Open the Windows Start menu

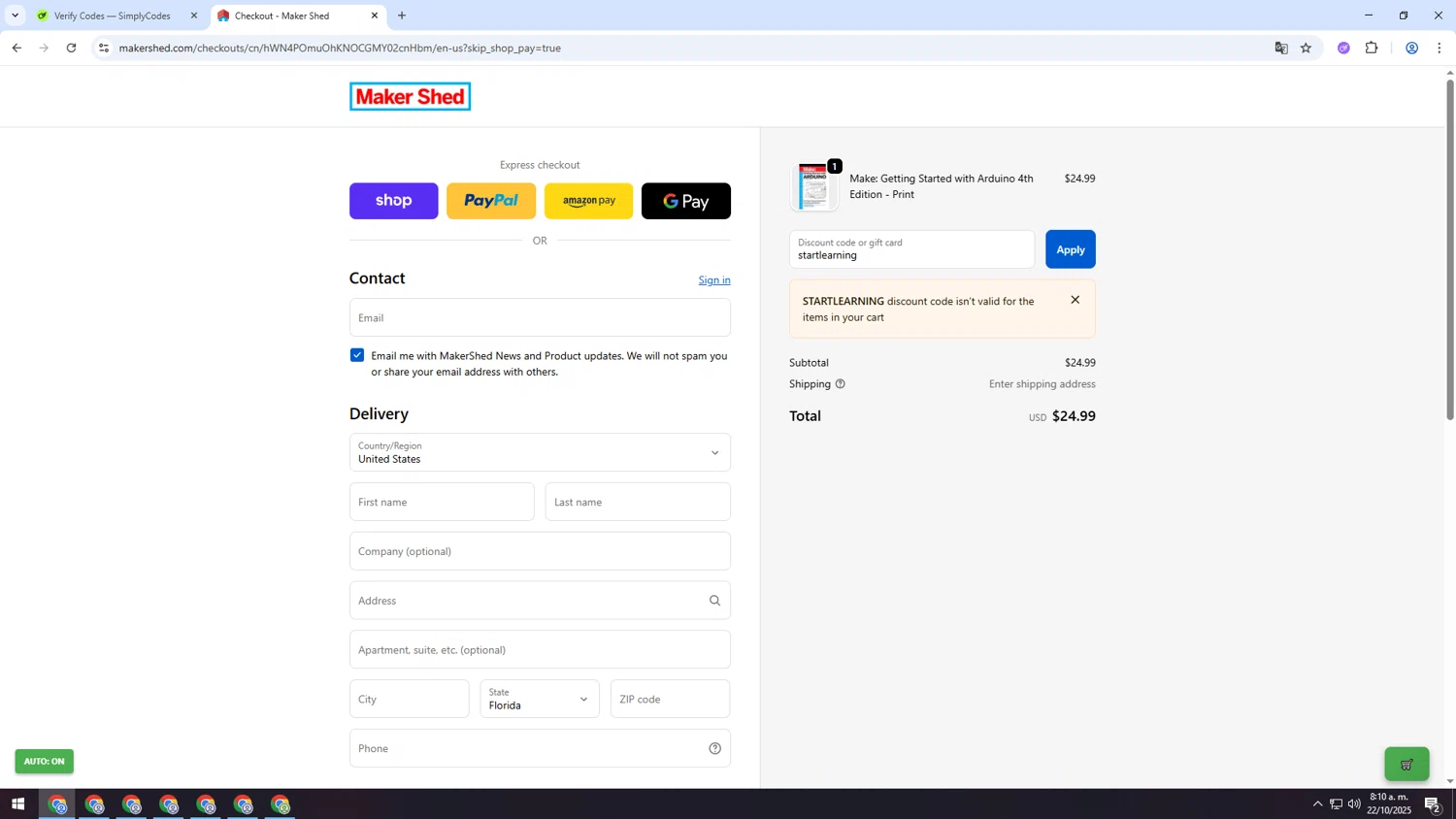(17, 804)
